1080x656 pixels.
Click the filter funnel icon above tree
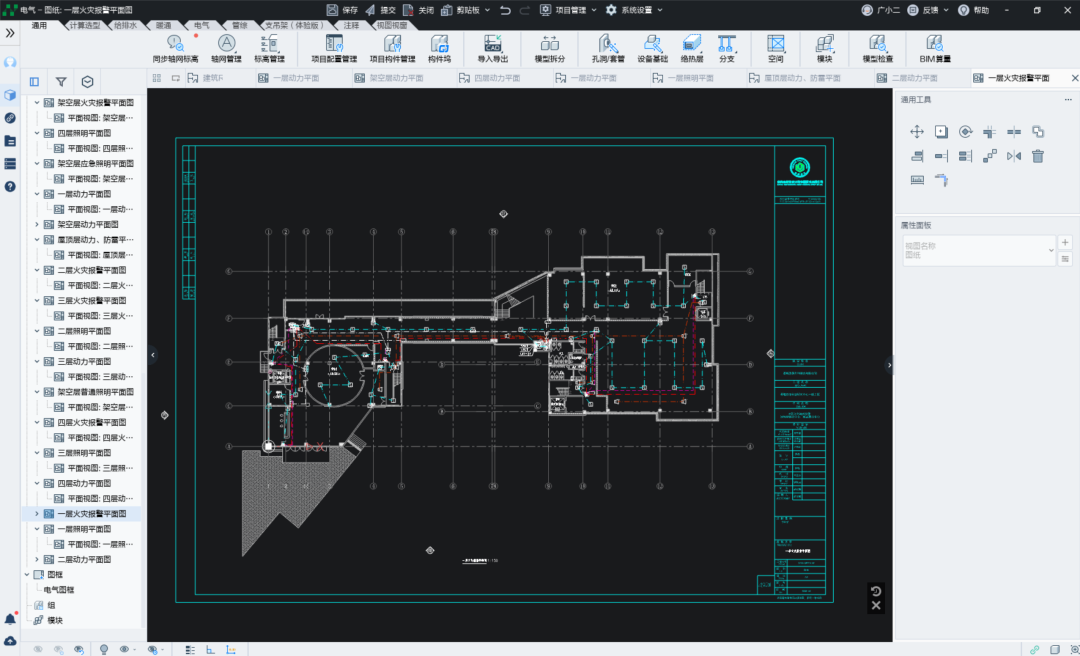61,82
